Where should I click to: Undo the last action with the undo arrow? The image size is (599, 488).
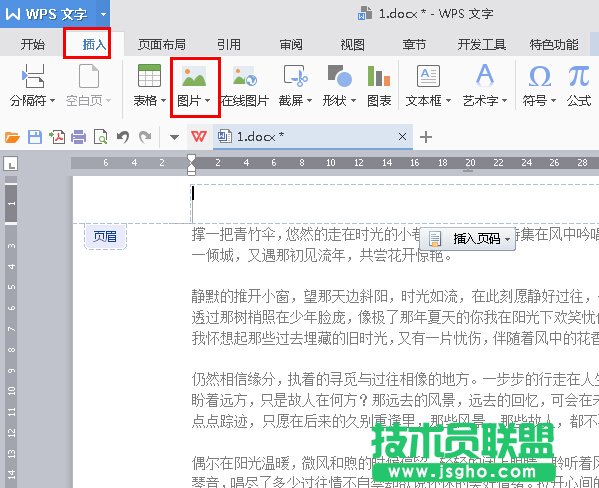[123, 137]
